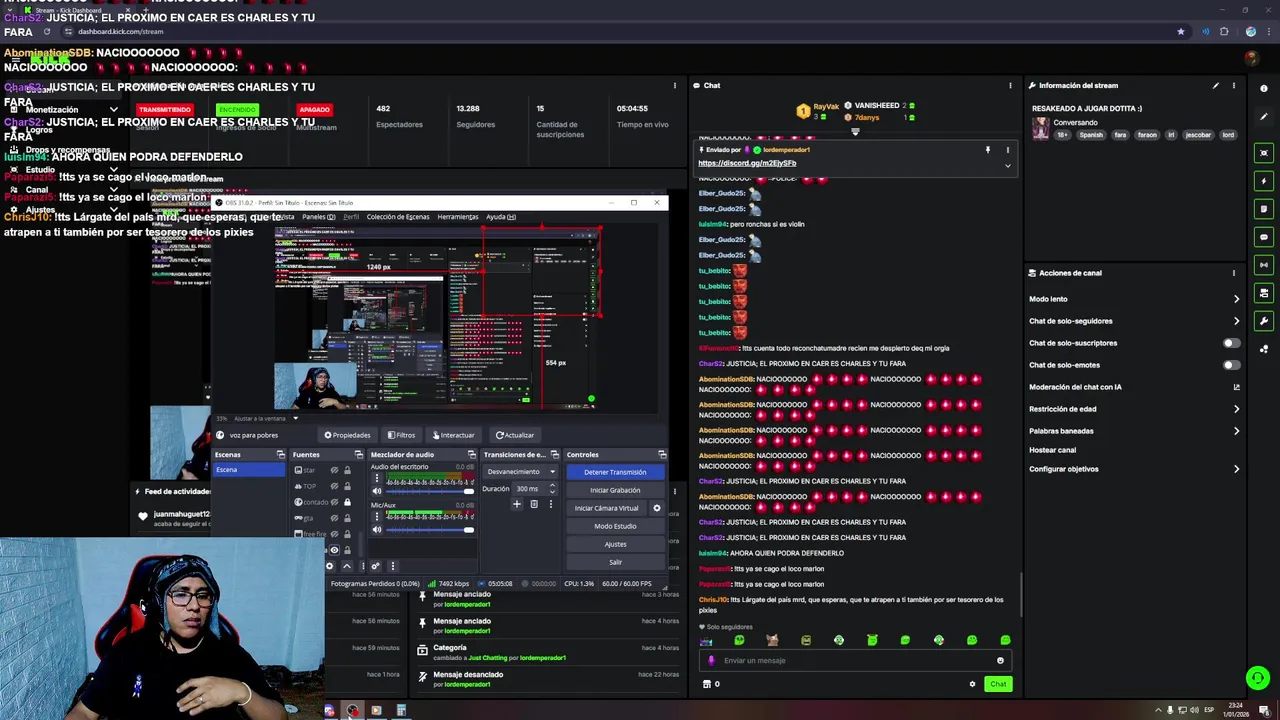Open external link for Moderación del chat con IA
The image size is (1280, 720).
[x=1236, y=387]
